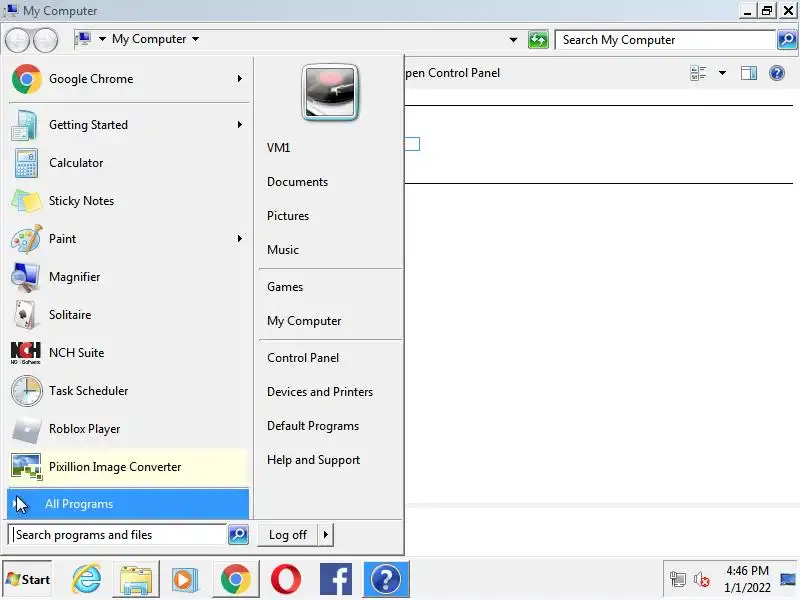Select My Computer in Start menu

tap(304, 321)
